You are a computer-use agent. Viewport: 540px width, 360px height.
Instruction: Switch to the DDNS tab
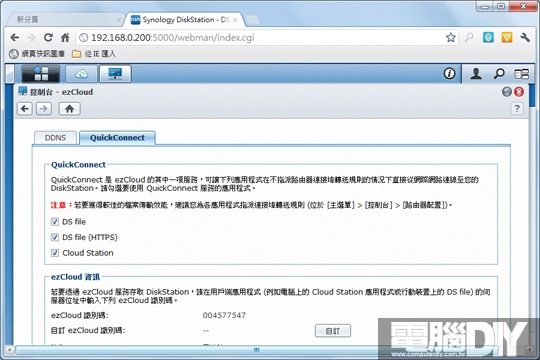coord(55,138)
